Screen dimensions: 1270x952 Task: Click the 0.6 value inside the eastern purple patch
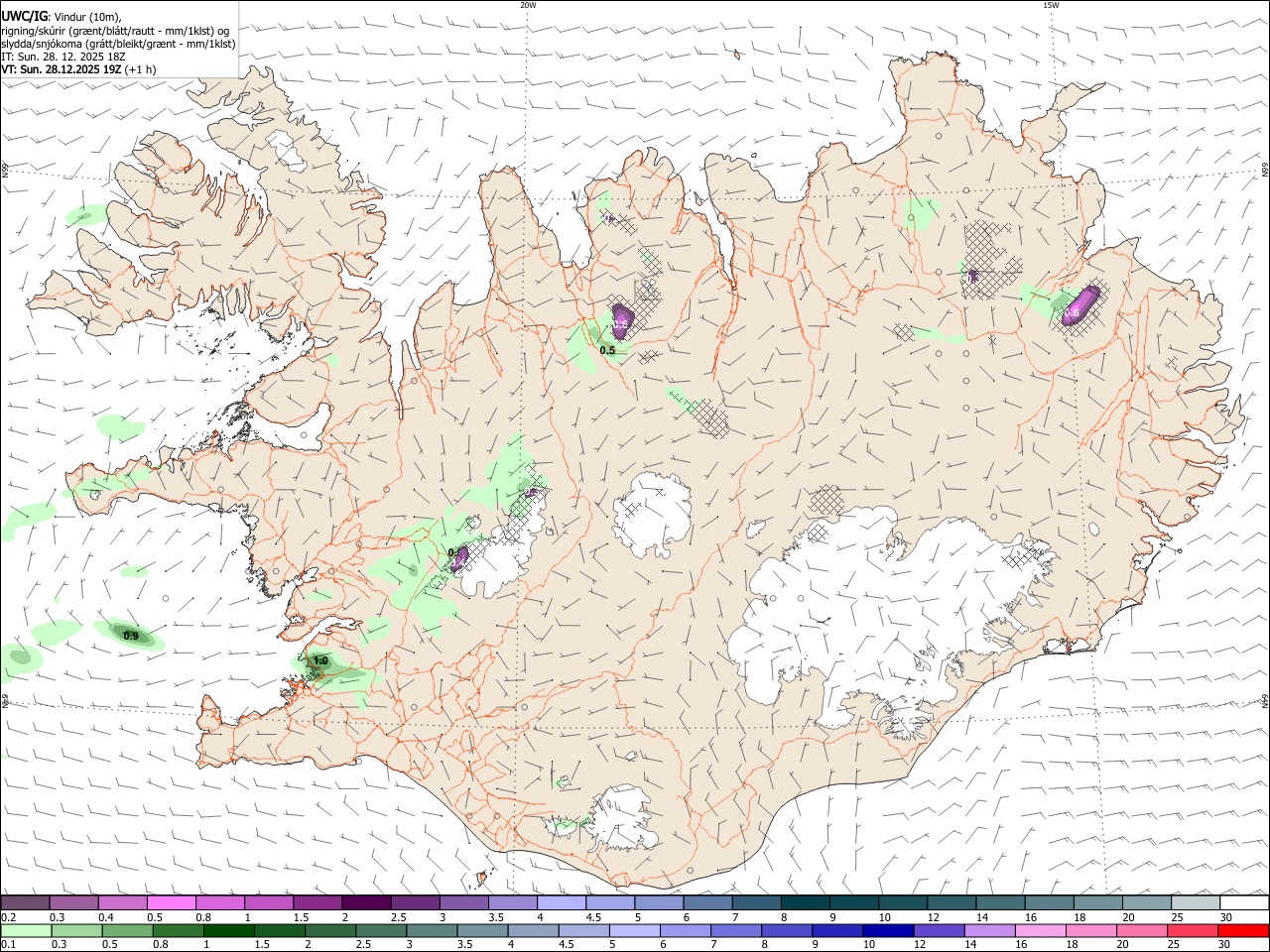pyautogui.click(x=1072, y=313)
